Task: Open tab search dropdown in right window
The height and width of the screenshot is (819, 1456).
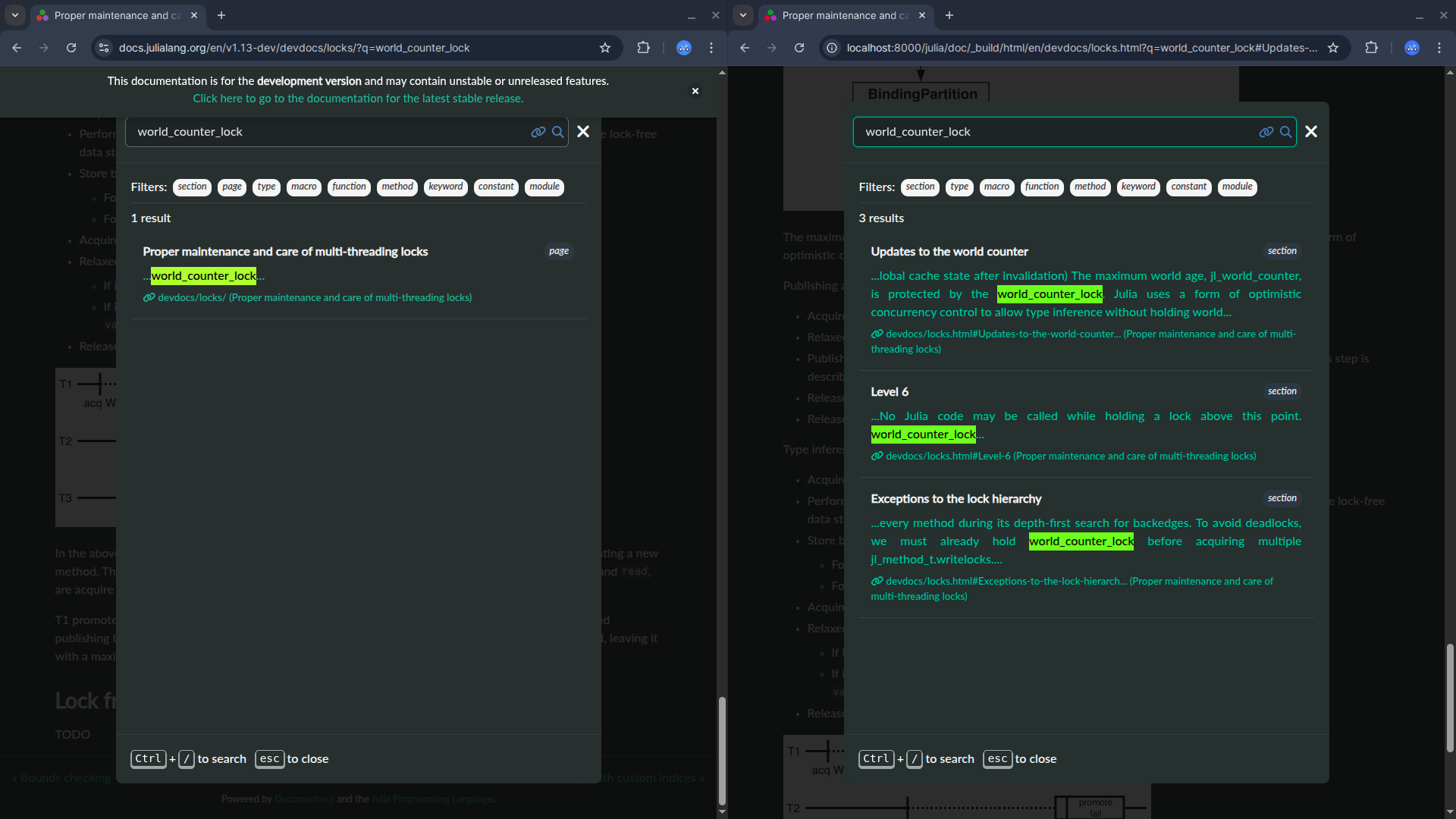Action: pos(743,15)
